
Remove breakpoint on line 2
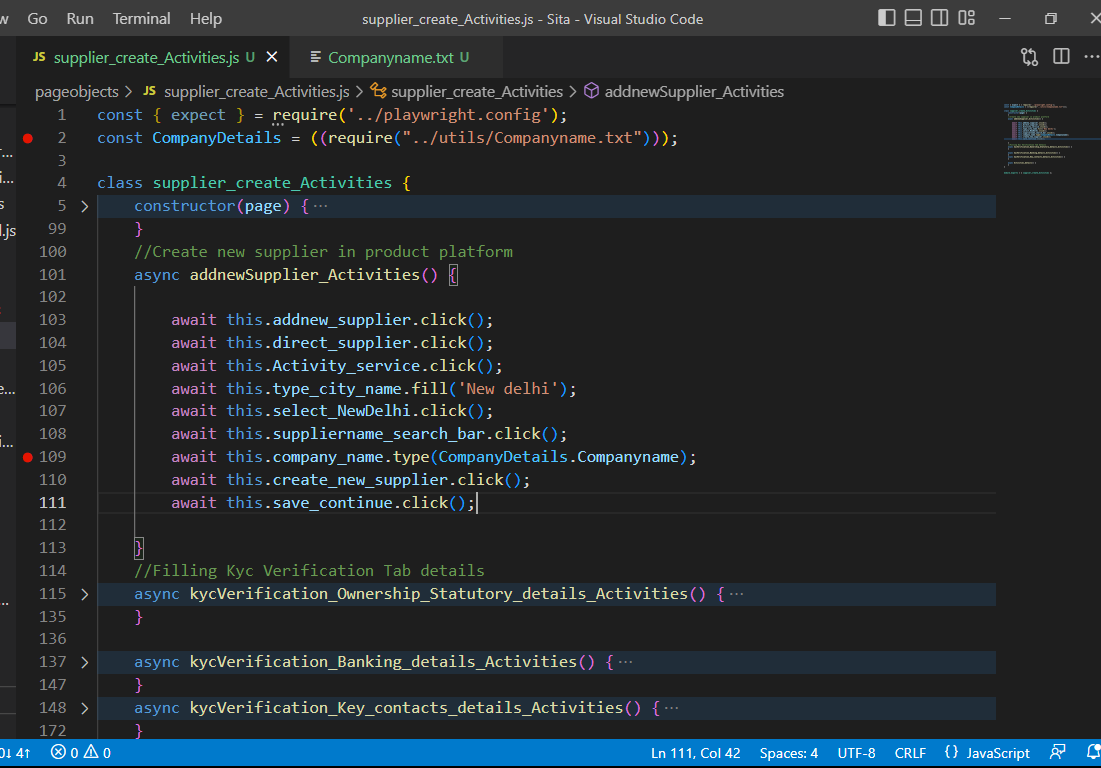pos(28,138)
